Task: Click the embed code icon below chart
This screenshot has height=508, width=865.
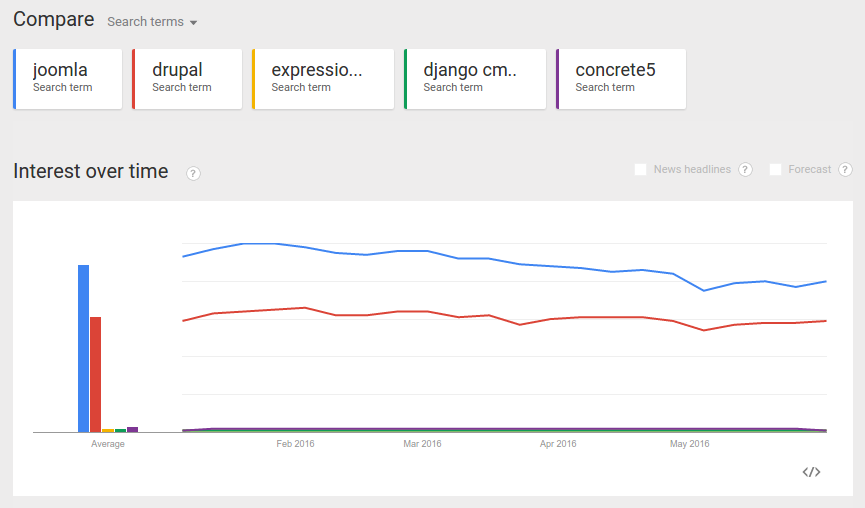Action: click(811, 472)
